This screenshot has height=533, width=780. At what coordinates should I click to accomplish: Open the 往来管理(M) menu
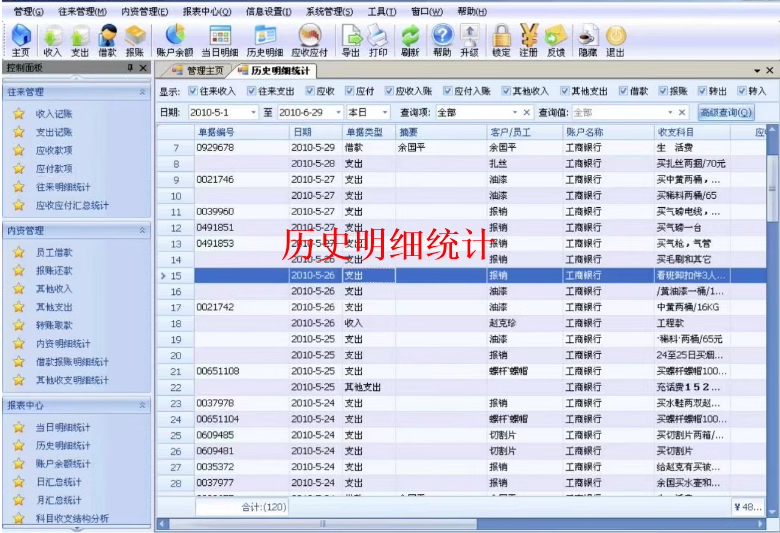click(x=82, y=11)
